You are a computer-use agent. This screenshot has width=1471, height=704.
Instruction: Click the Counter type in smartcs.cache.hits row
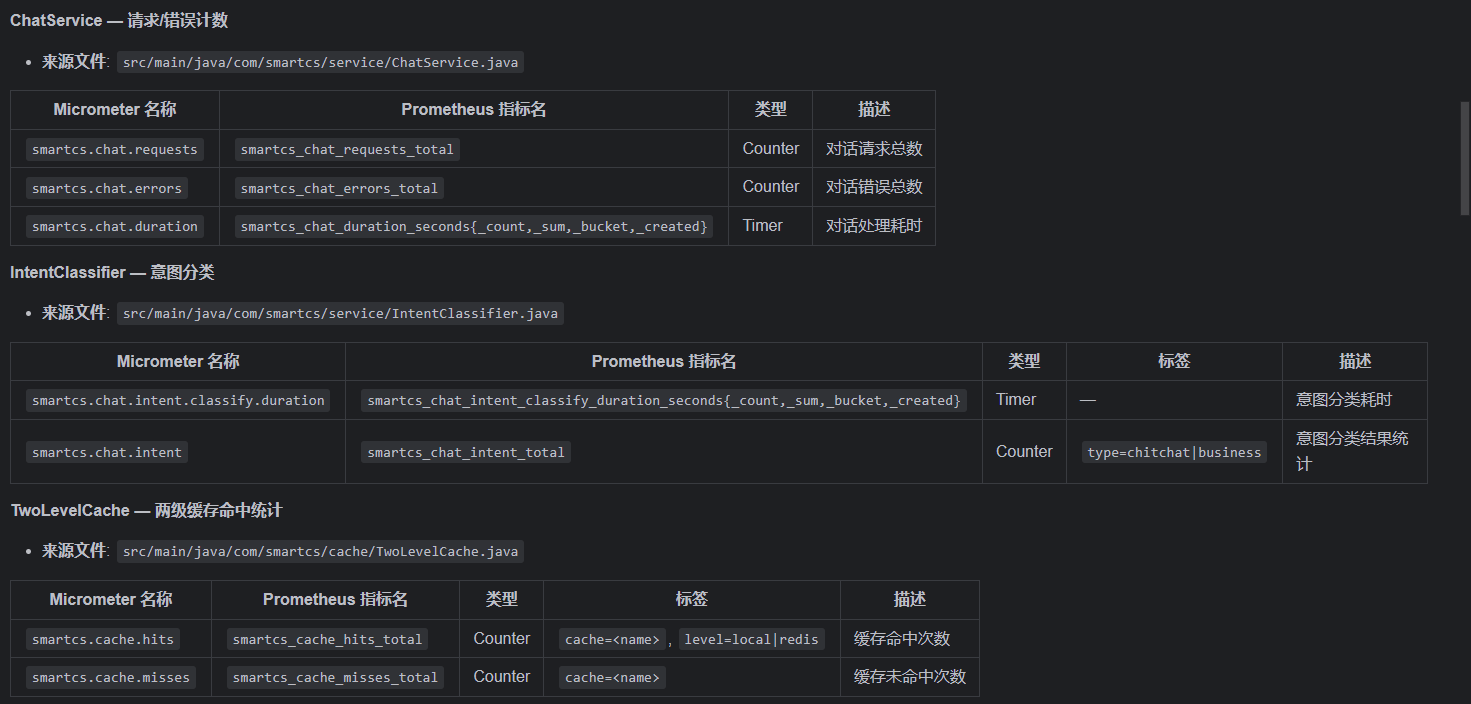click(x=502, y=639)
